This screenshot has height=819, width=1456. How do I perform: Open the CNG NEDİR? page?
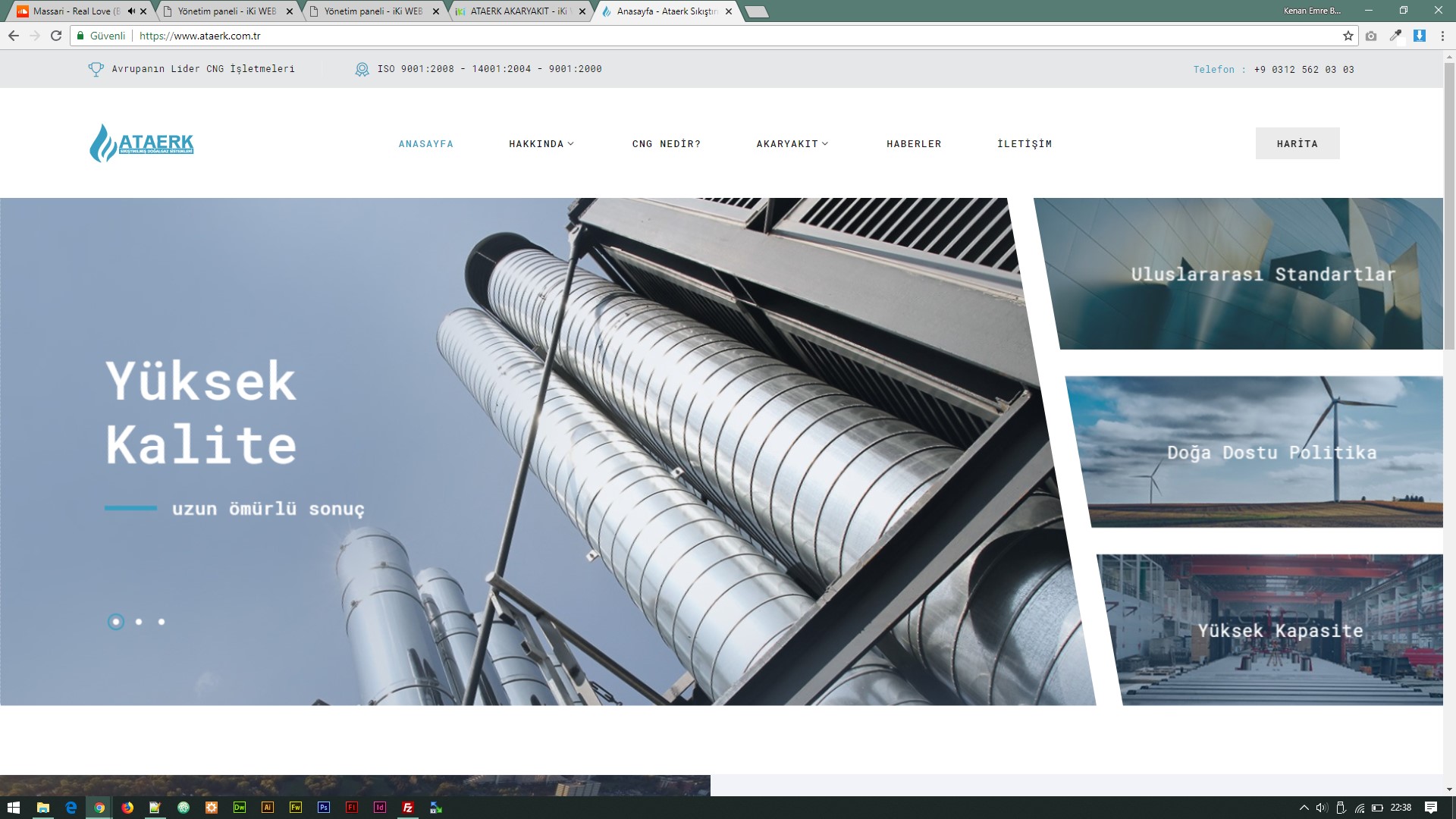(x=667, y=143)
